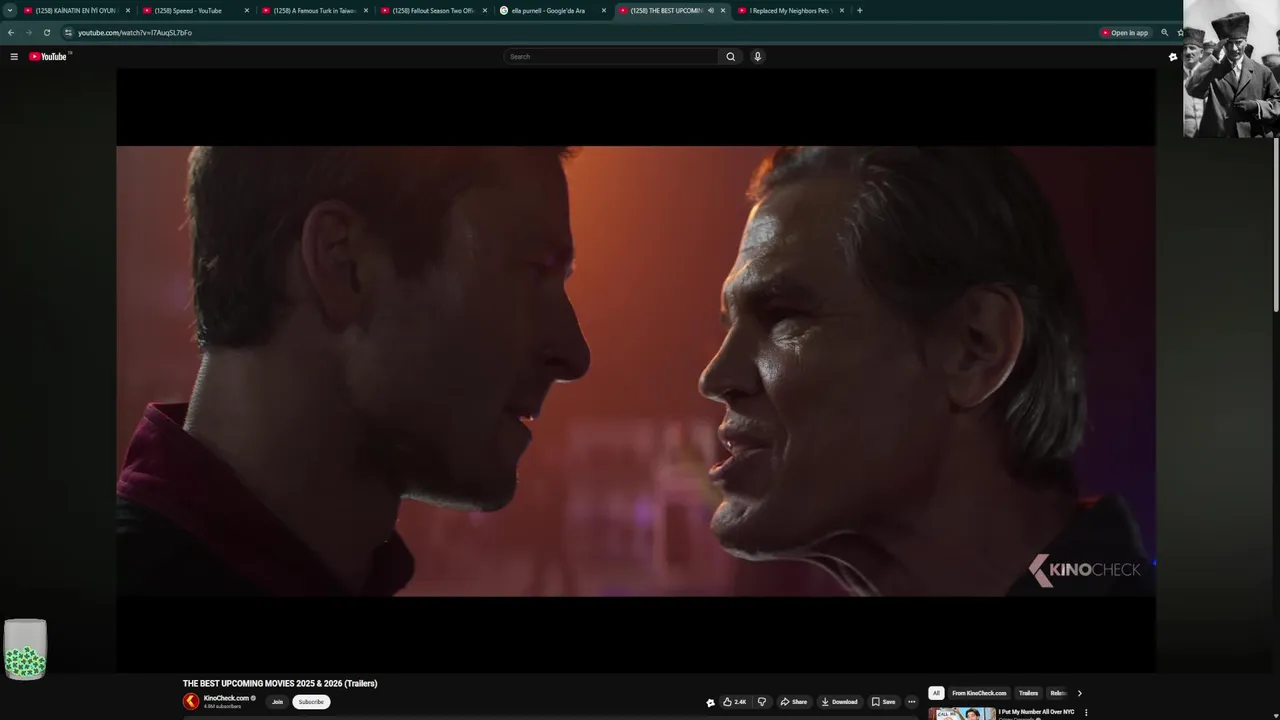Save the video to a playlist
Viewport: 1280px width, 720px height.
pyautogui.click(x=883, y=702)
